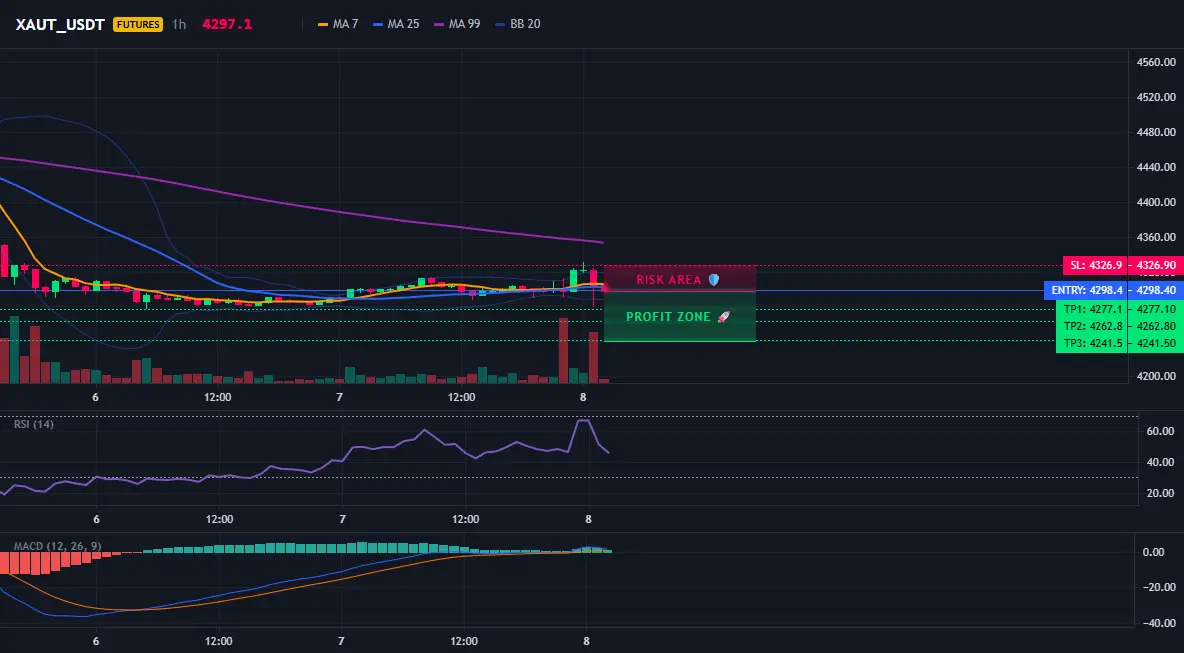Select the yellow FUTURES badge
The width and height of the screenshot is (1184, 653).
pos(137,24)
